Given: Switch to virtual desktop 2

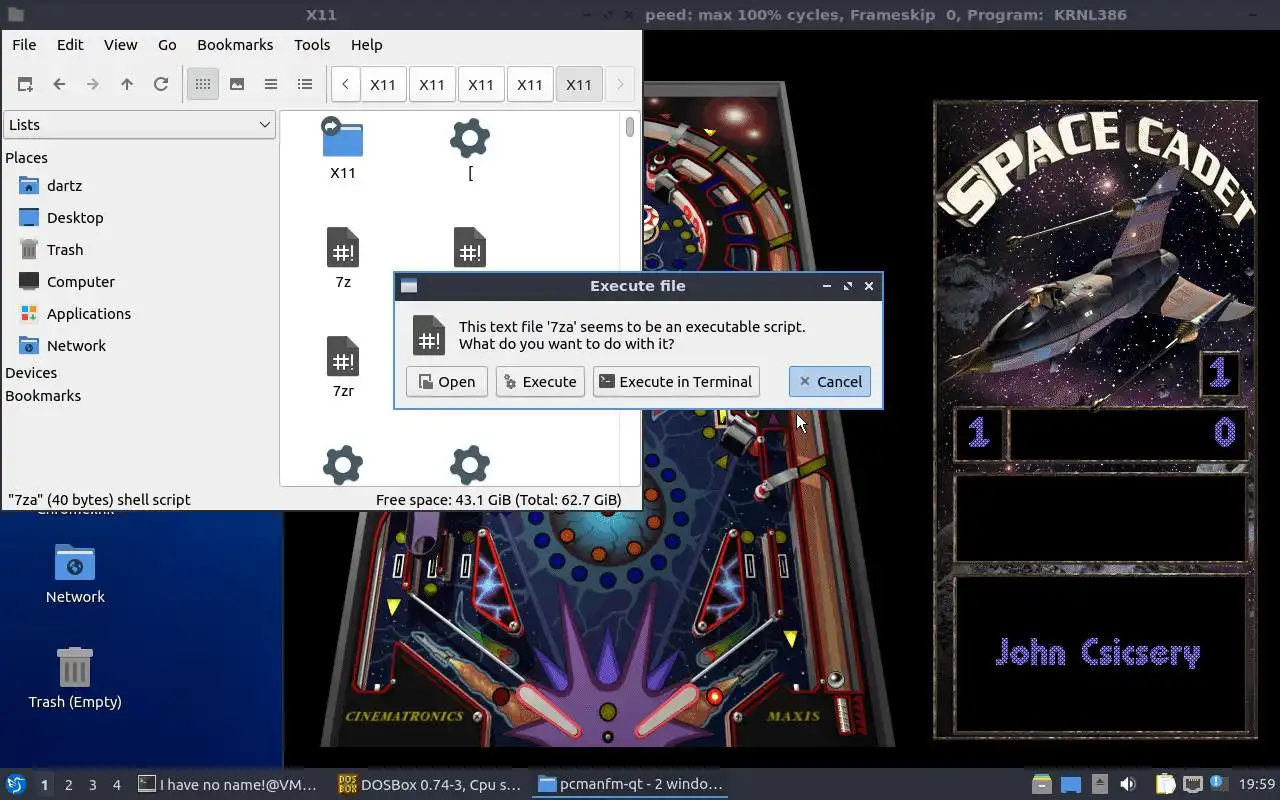Looking at the screenshot, I should [68, 785].
